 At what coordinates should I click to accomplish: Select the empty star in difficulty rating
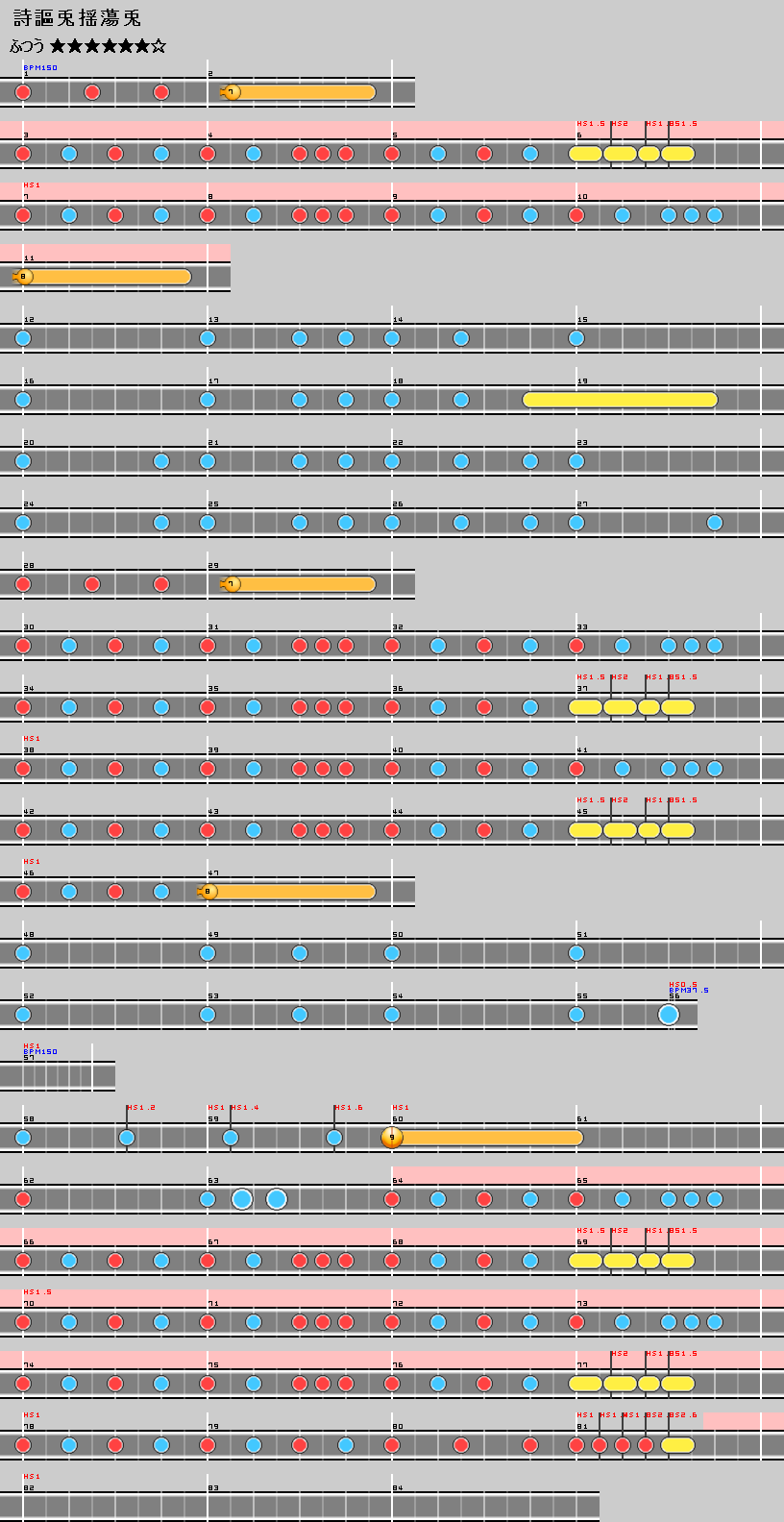(159, 46)
